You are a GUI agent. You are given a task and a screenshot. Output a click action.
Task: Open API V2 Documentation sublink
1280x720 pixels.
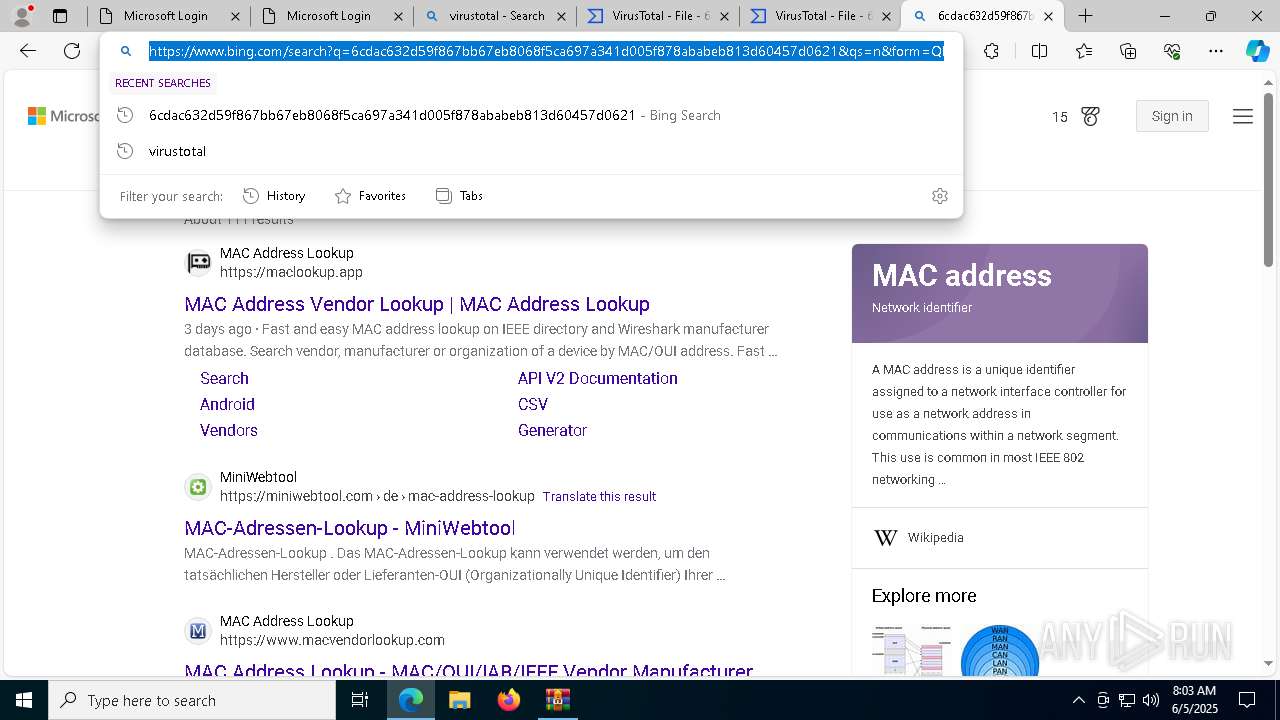click(x=598, y=378)
